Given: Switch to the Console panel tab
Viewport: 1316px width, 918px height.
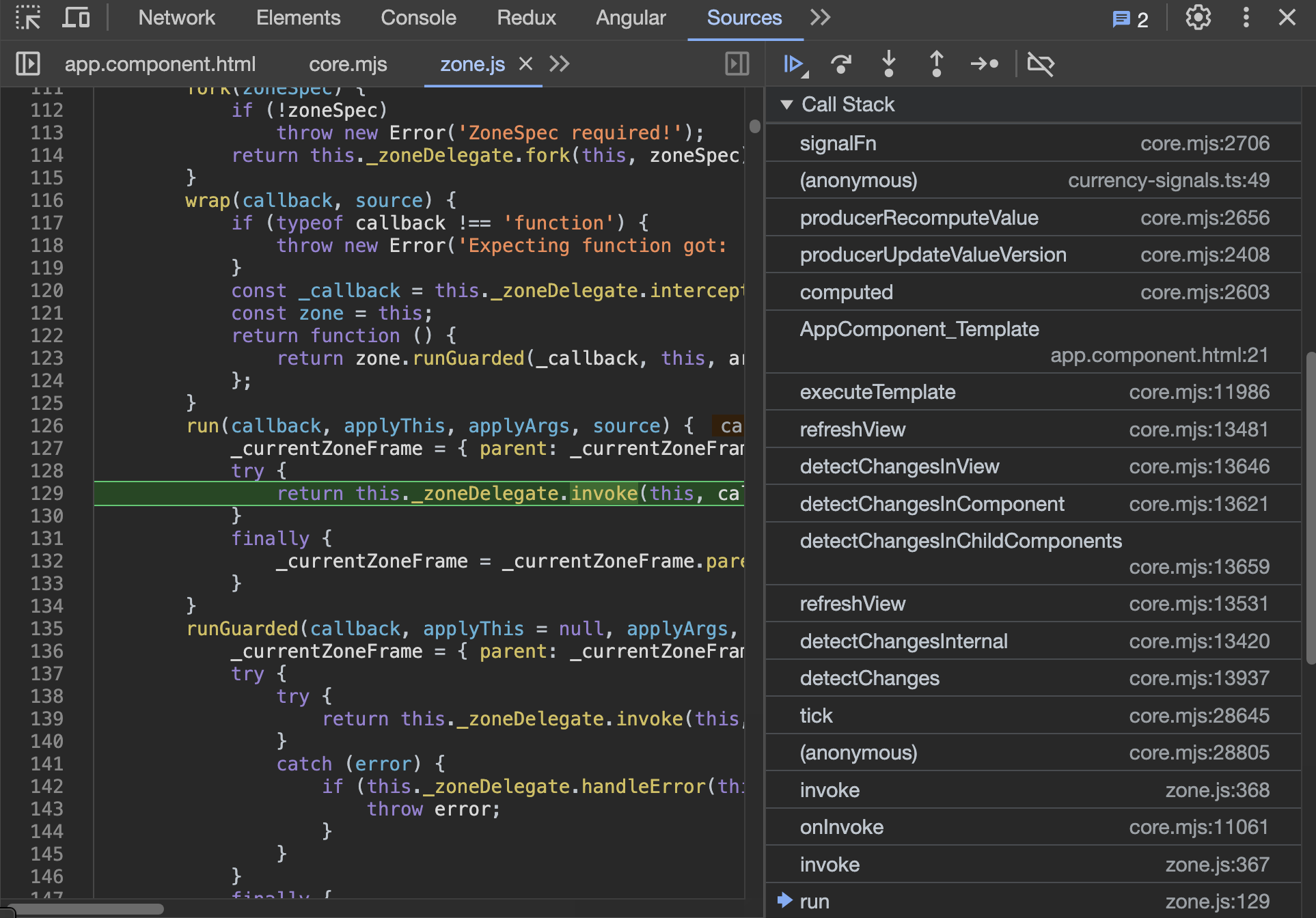Looking at the screenshot, I should point(418,18).
